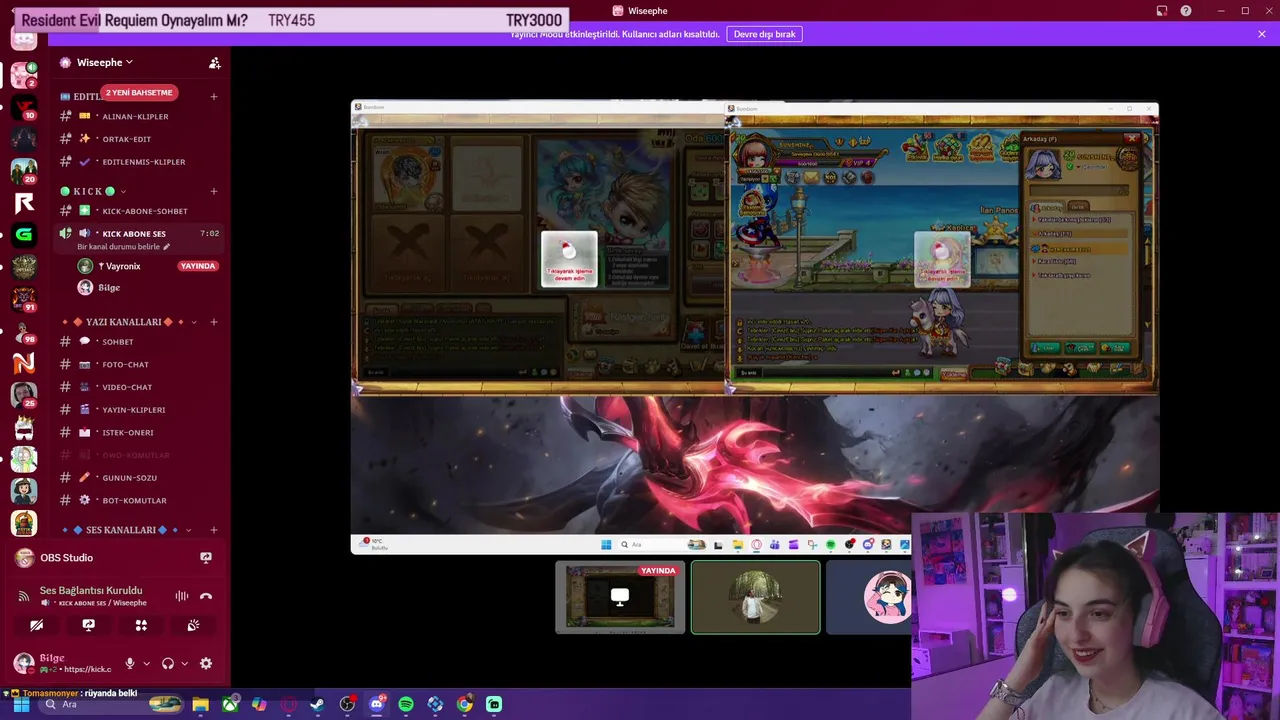
Task: Open the orange N logo server
Action: pos(24,363)
